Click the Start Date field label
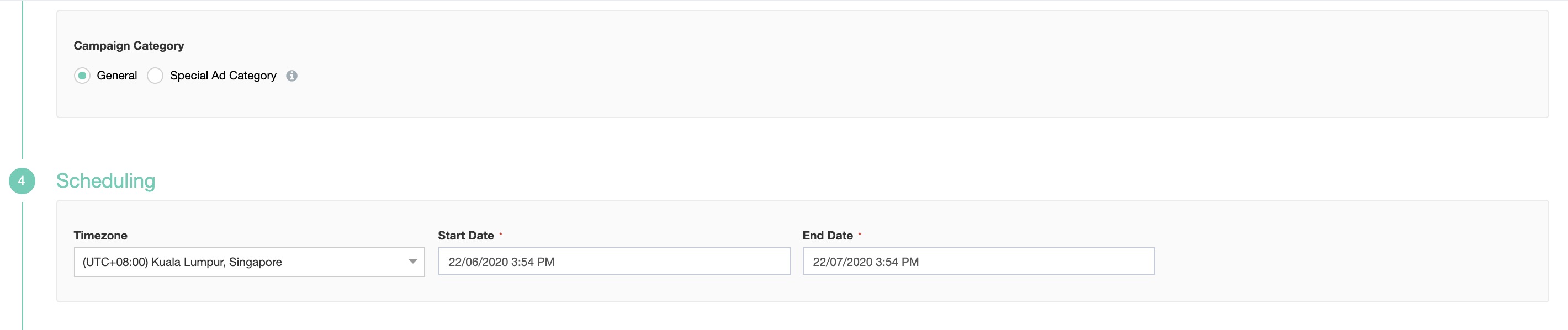This screenshot has width=1568, height=330. click(465, 236)
